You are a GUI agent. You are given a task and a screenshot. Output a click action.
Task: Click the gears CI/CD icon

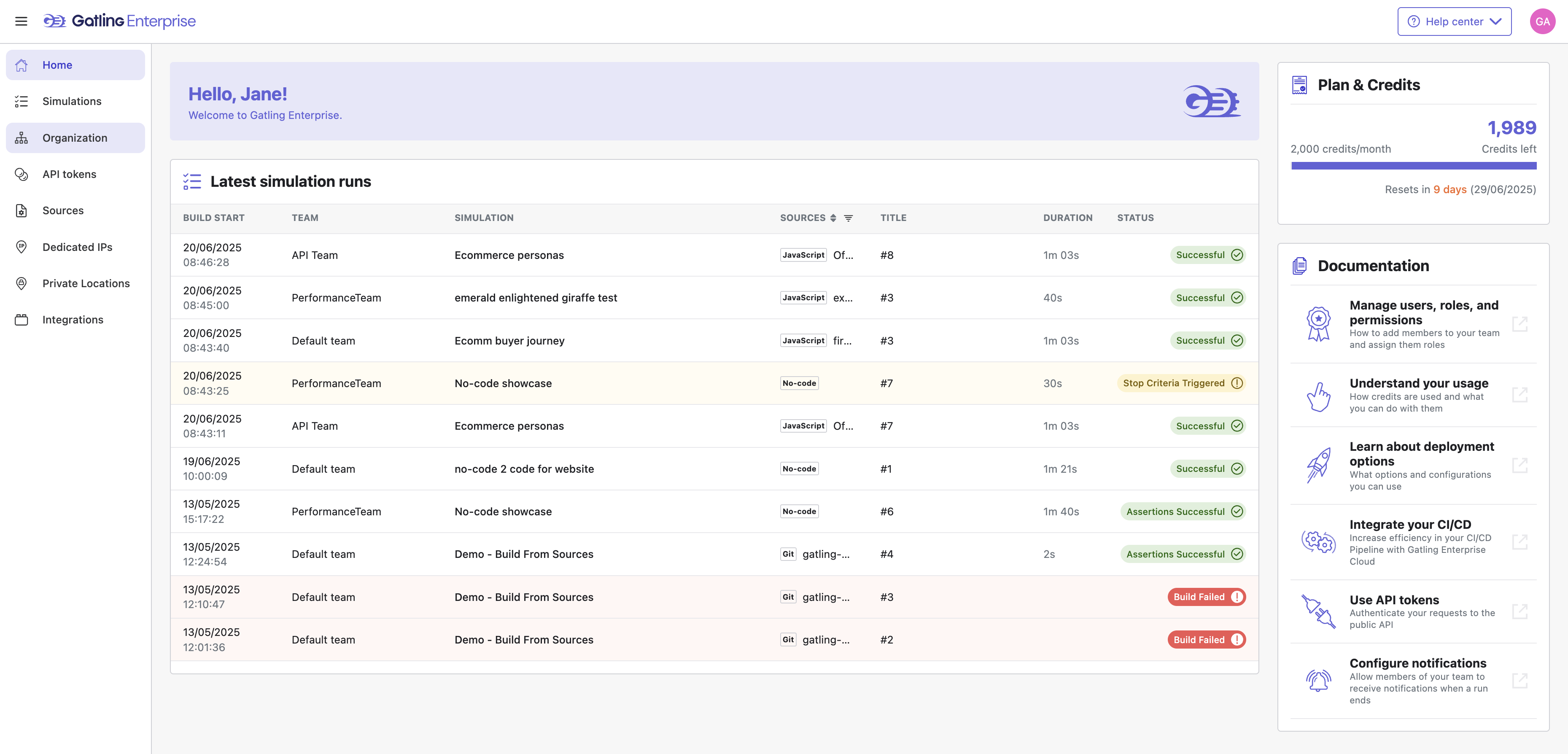(1318, 541)
